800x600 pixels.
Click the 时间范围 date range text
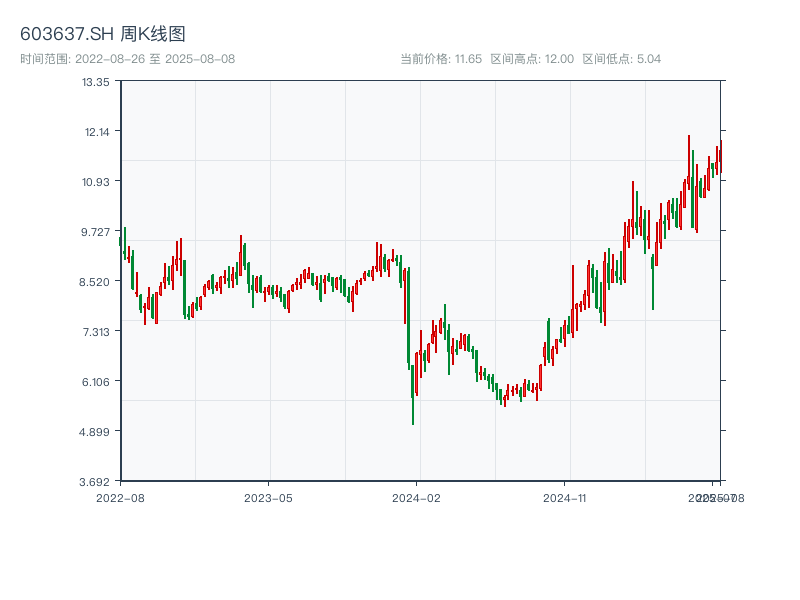128,59
